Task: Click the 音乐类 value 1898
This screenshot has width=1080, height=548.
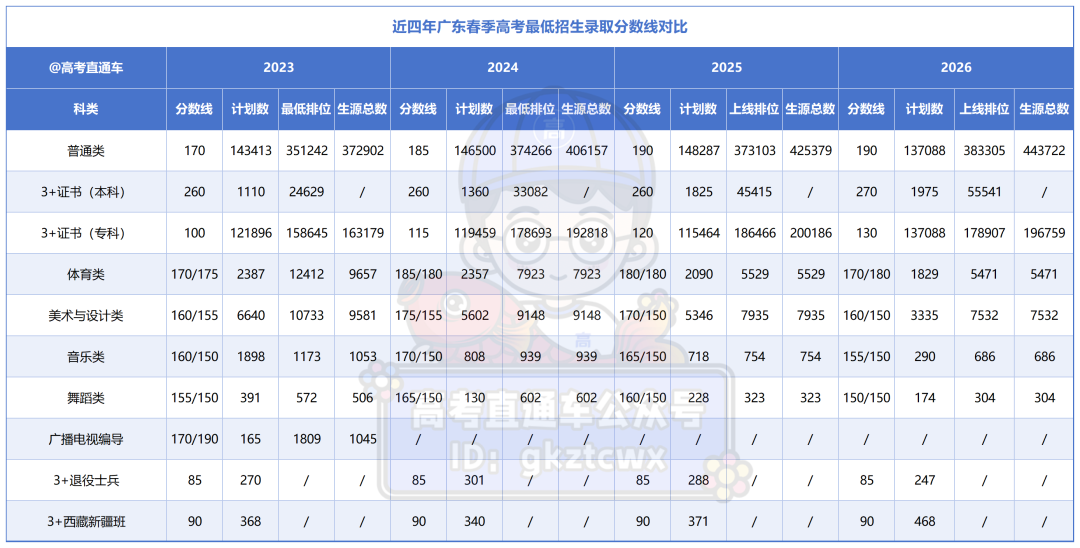Action: pos(251,357)
